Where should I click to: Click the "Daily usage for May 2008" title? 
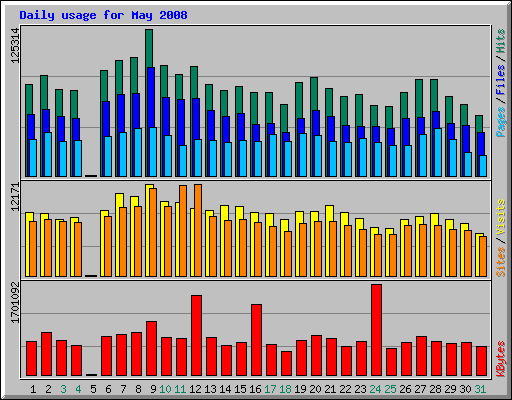click(x=103, y=15)
